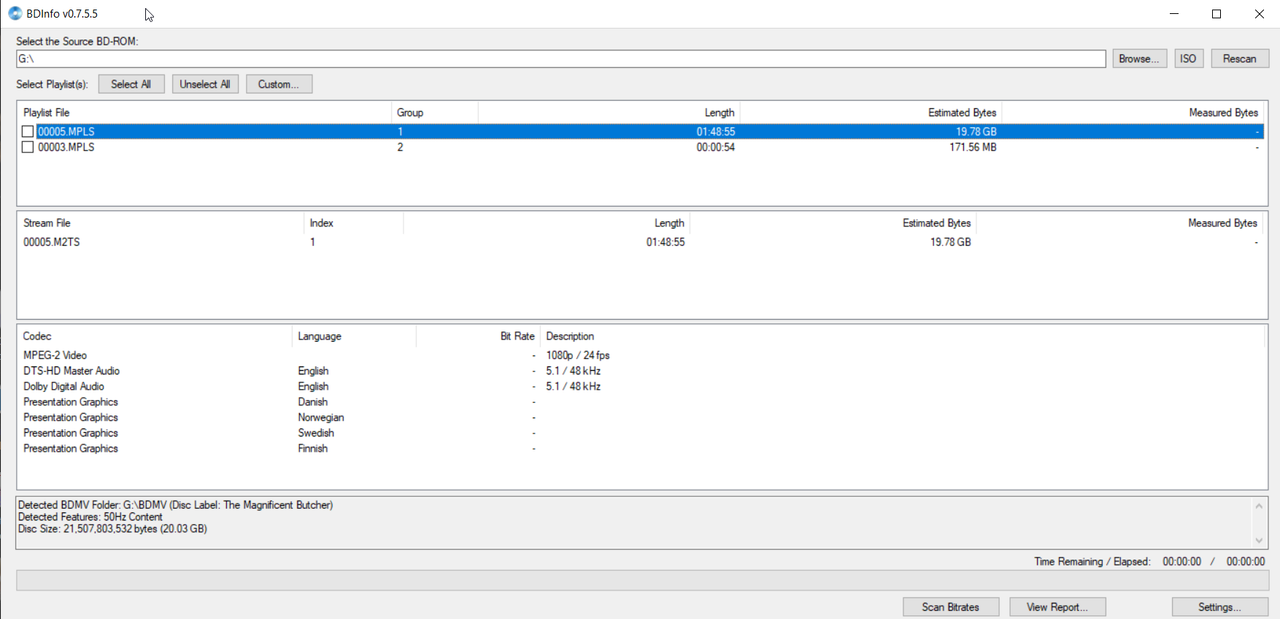Select the Danish Presentation Graphics row

coord(640,402)
